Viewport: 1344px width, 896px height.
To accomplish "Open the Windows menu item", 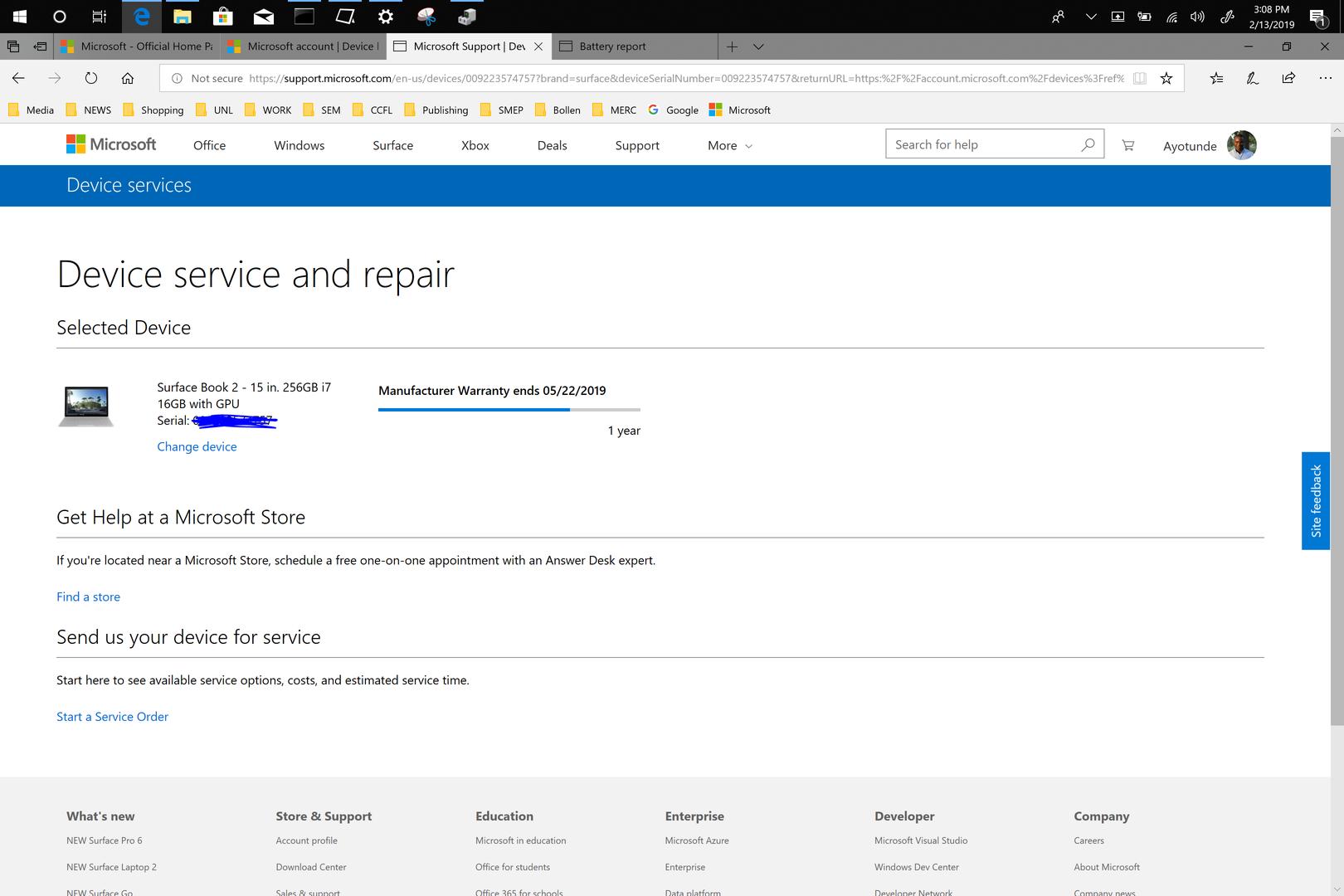I will (x=299, y=145).
